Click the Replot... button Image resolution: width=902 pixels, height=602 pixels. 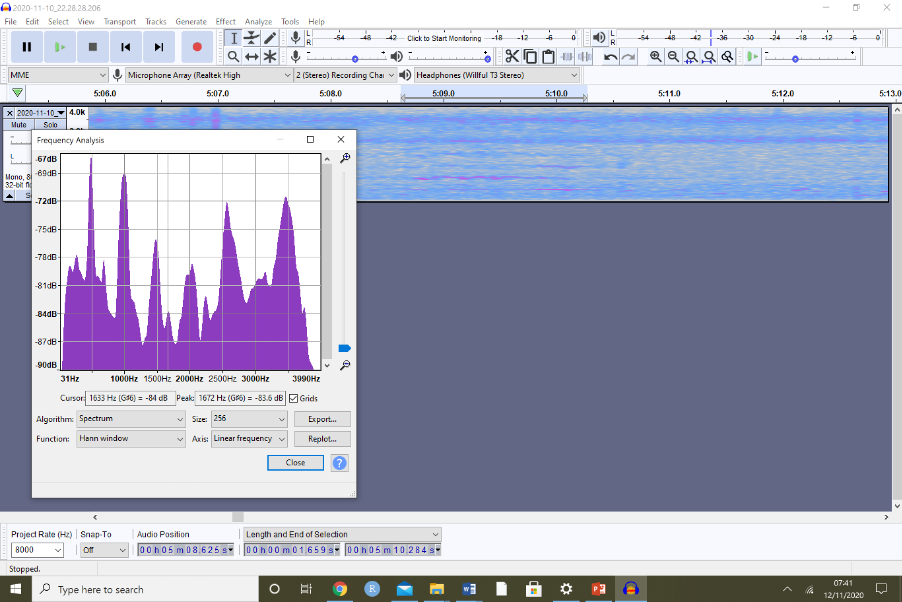(x=322, y=439)
